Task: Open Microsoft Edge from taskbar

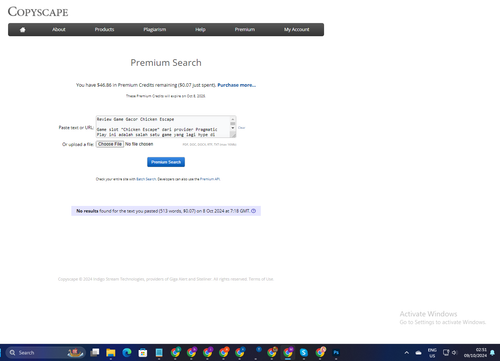Action: coord(127,352)
